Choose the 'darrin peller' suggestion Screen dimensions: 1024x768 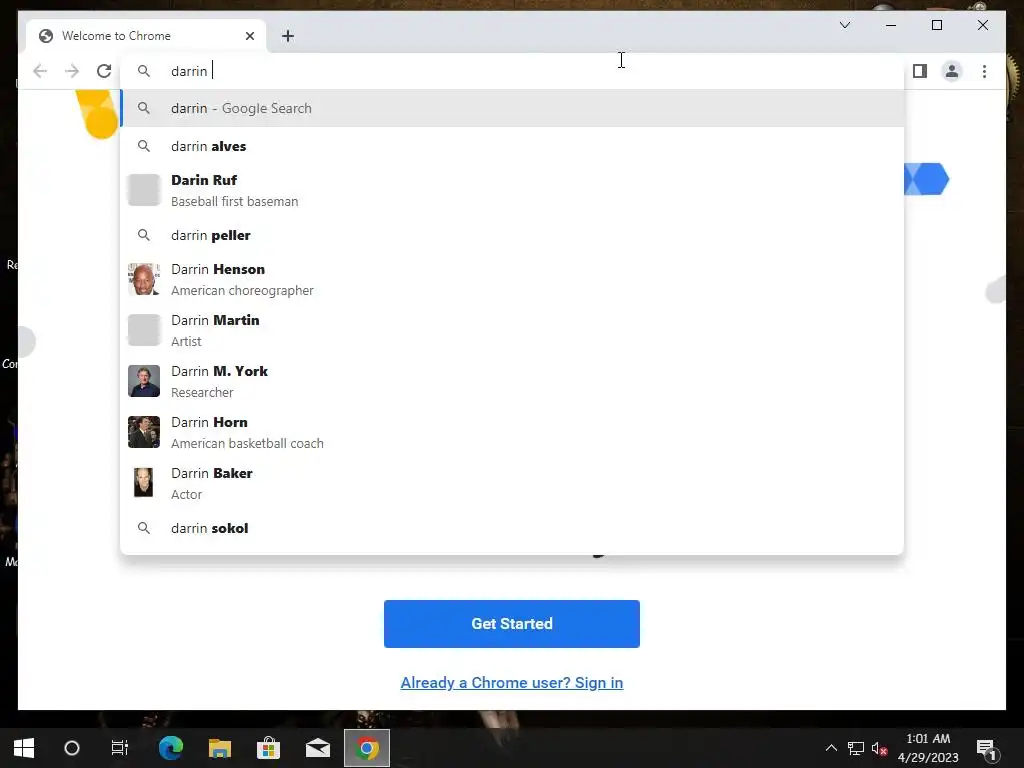[x=513, y=235]
